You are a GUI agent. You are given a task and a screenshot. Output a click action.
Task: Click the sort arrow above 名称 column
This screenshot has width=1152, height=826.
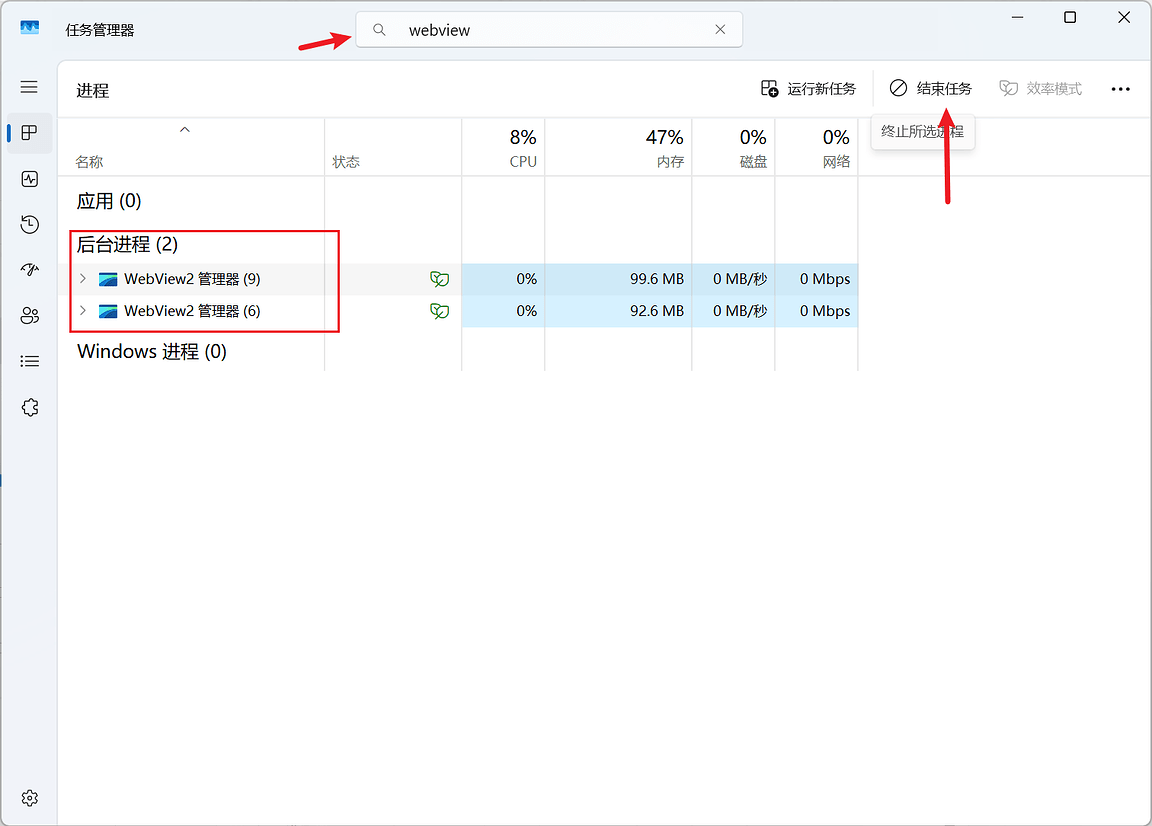tap(185, 130)
